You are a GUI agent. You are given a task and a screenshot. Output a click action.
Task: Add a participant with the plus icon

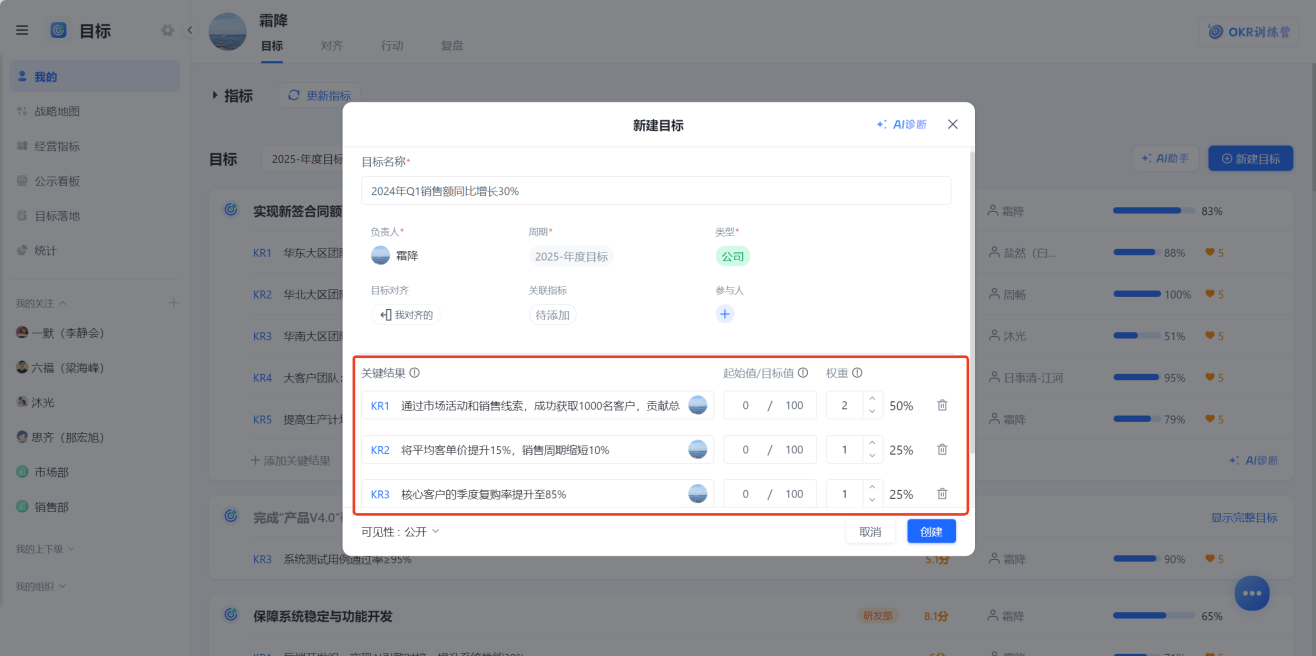point(725,314)
